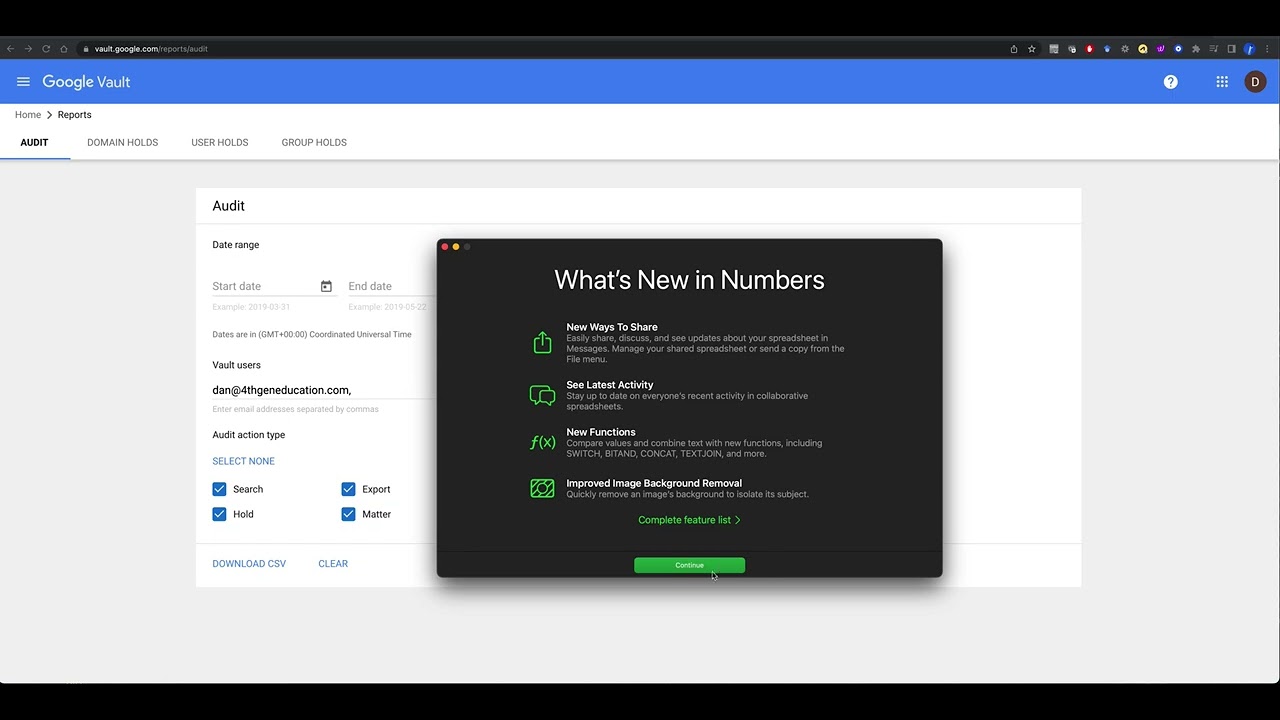Open the browser profile avatar
1280x720 pixels.
coord(1249,49)
